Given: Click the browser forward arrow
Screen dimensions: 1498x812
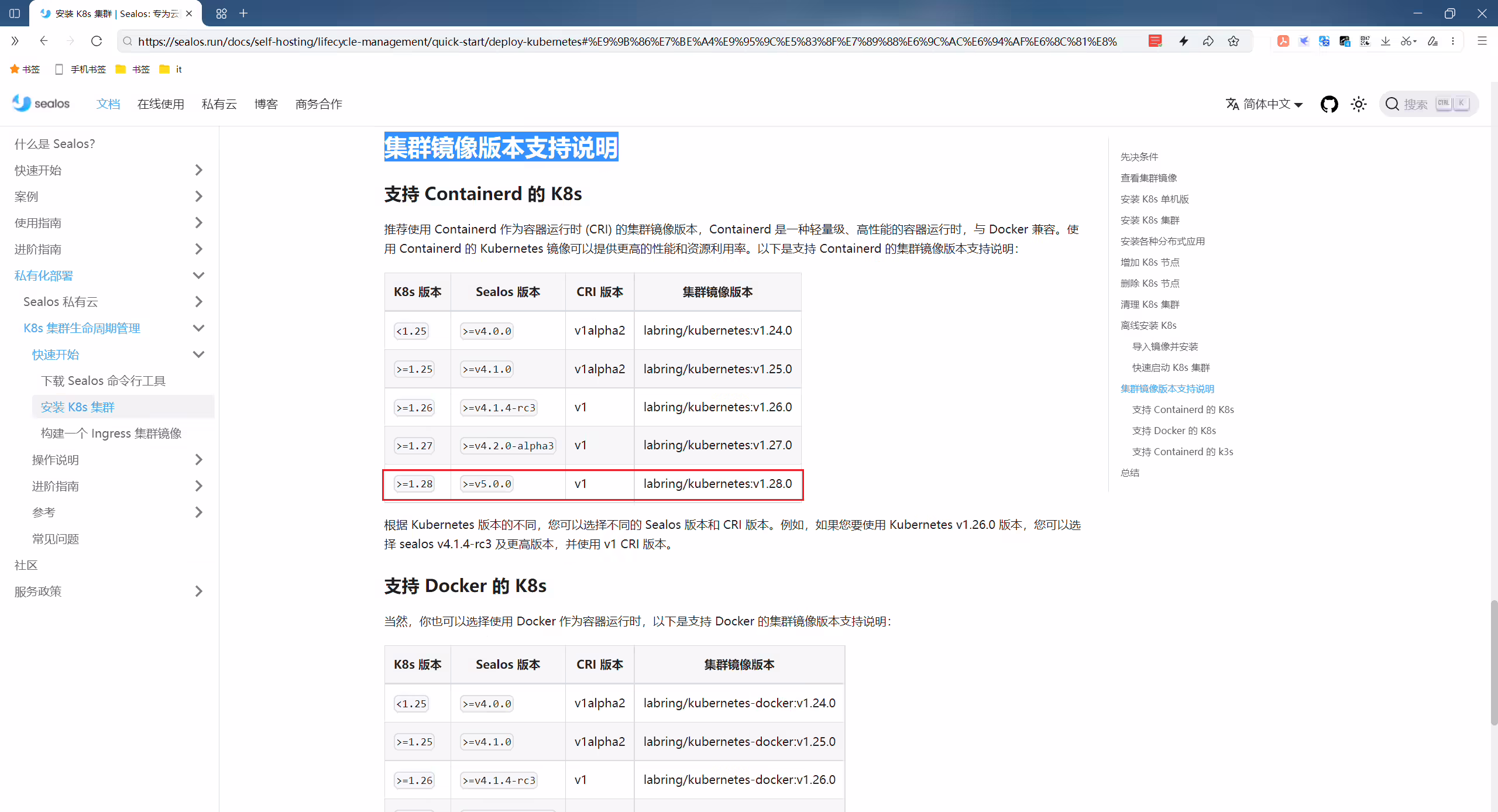Looking at the screenshot, I should [70, 41].
